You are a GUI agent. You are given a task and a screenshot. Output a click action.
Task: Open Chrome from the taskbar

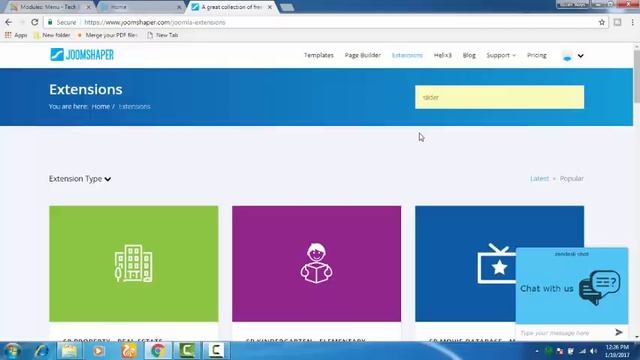point(158,351)
